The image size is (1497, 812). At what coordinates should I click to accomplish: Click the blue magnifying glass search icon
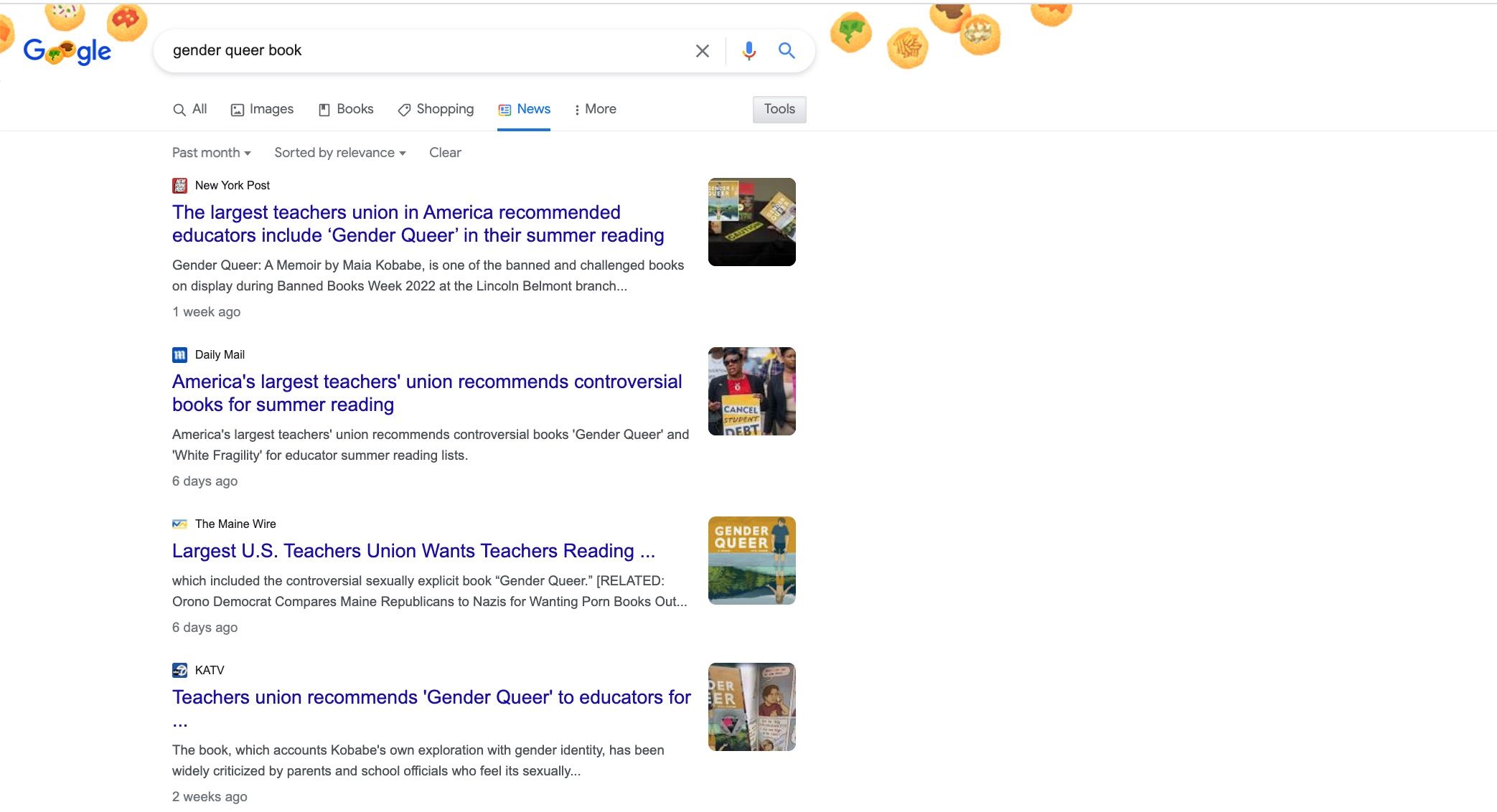tap(787, 51)
